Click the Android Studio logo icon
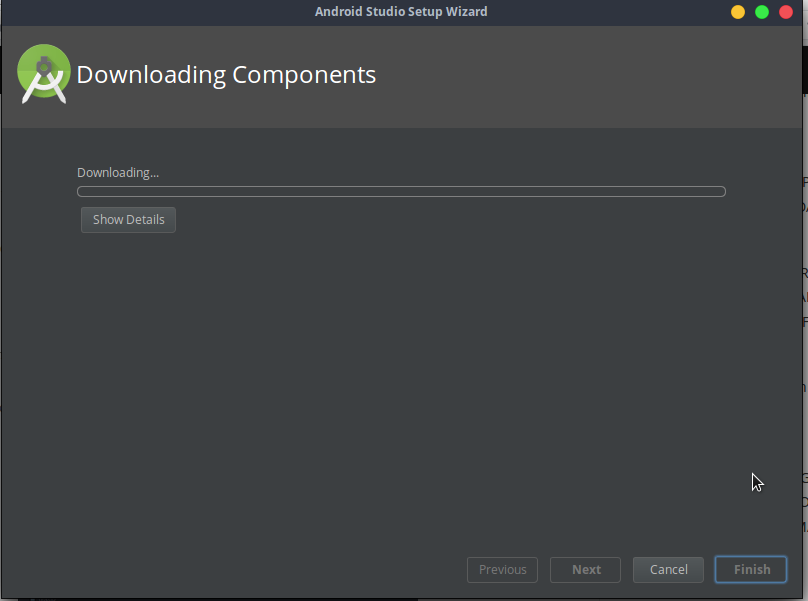The image size is (808, 601). click(44, 74)
